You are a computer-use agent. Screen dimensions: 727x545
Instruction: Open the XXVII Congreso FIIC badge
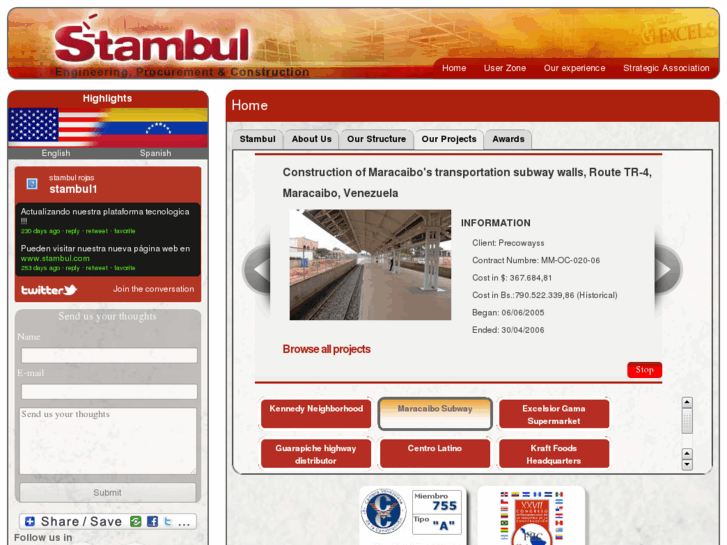531,518
